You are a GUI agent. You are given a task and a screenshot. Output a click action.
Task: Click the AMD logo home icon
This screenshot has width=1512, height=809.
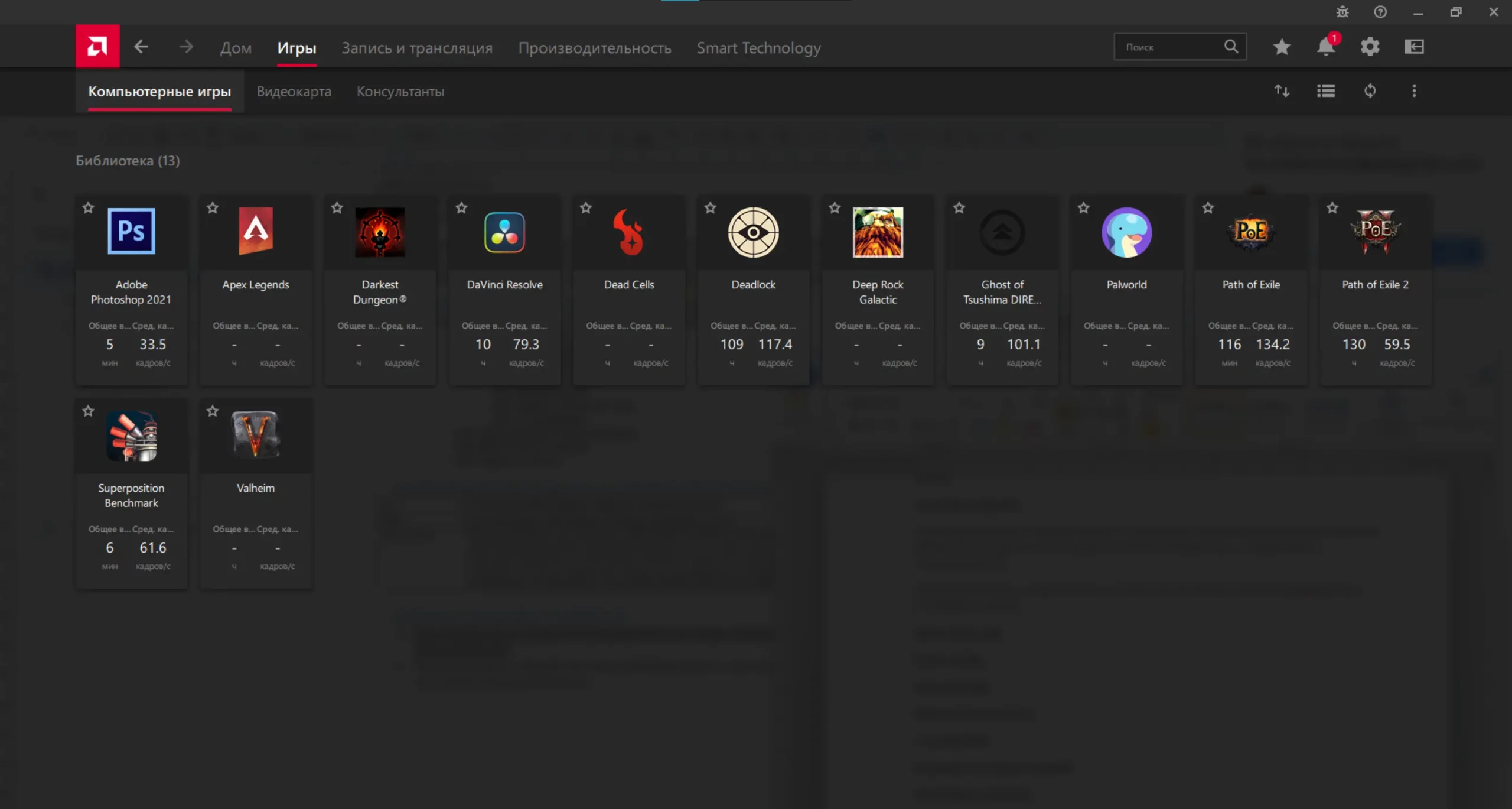97,46
